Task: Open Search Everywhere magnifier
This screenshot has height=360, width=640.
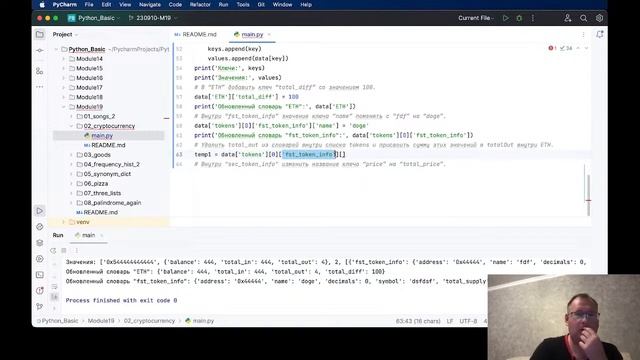Action: (x=584, y=18)
